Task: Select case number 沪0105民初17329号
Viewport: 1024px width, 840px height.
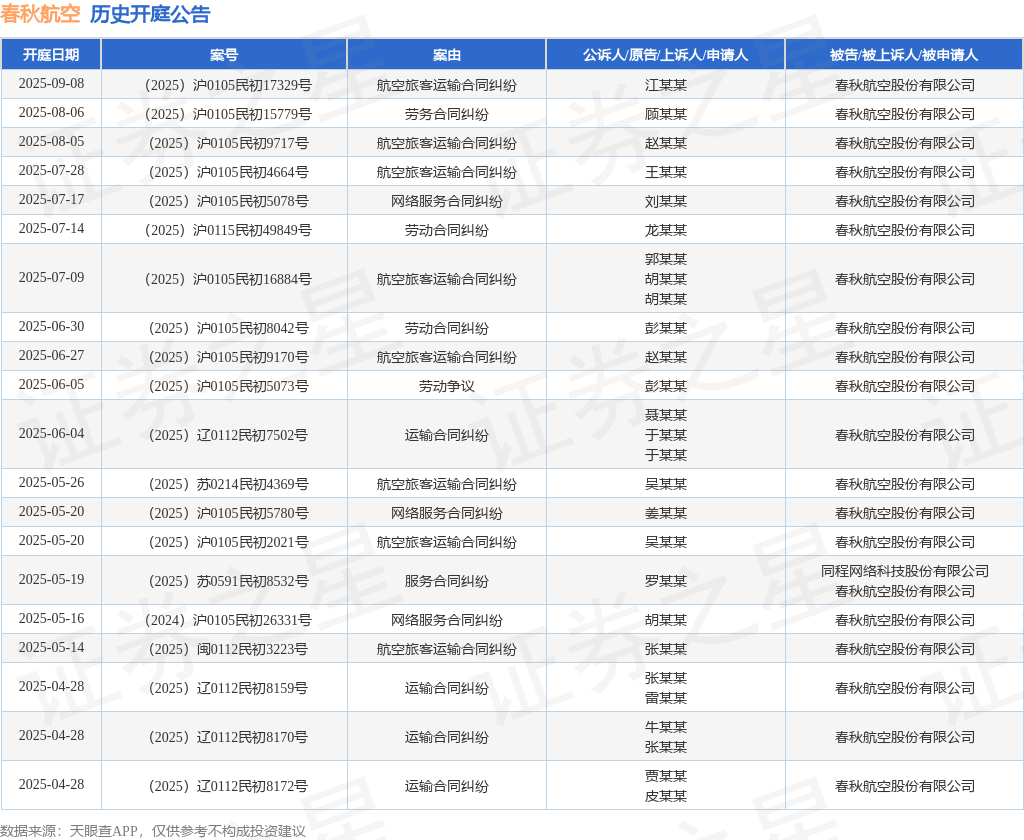Action: pos(229,86)
